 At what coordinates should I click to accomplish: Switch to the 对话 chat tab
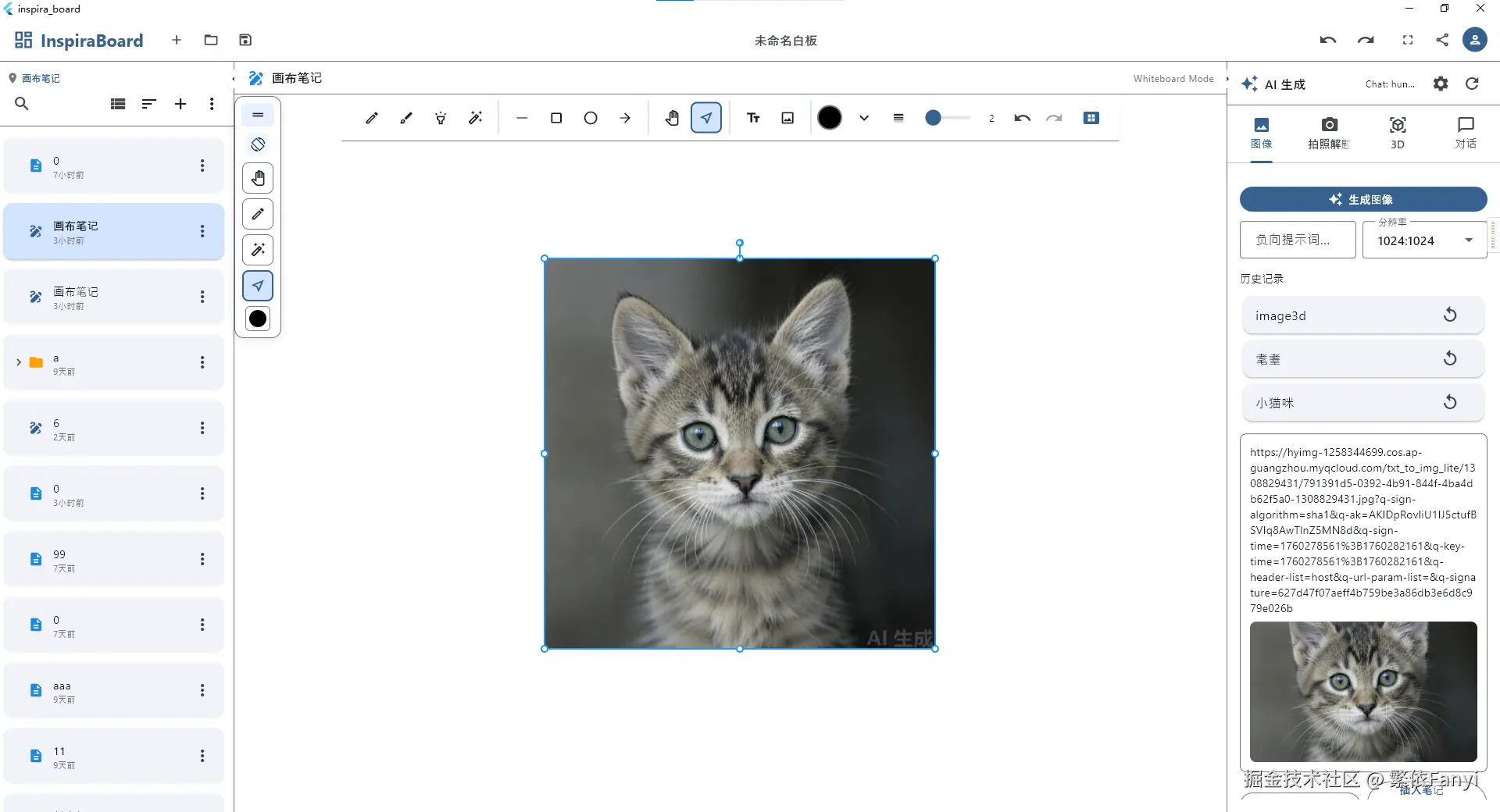(1466, 132)
